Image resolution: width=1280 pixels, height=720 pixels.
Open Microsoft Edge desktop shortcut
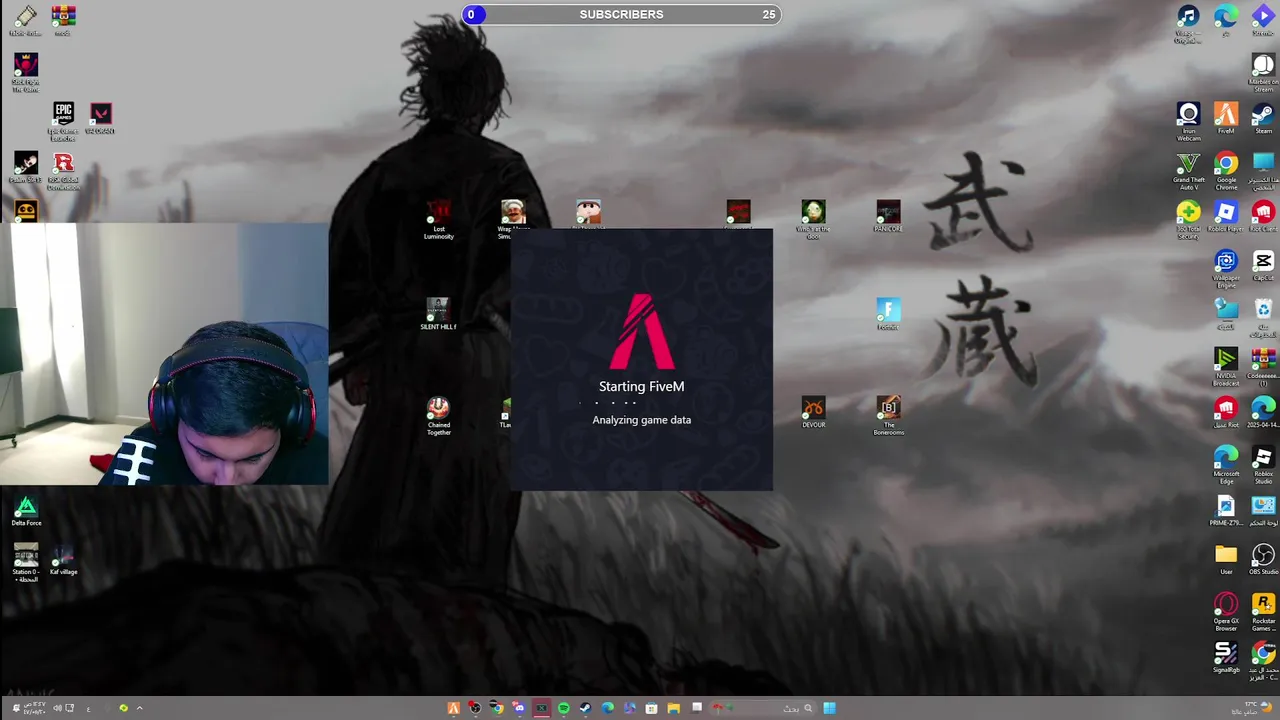pyautogui.click(x=1226, y=465)
